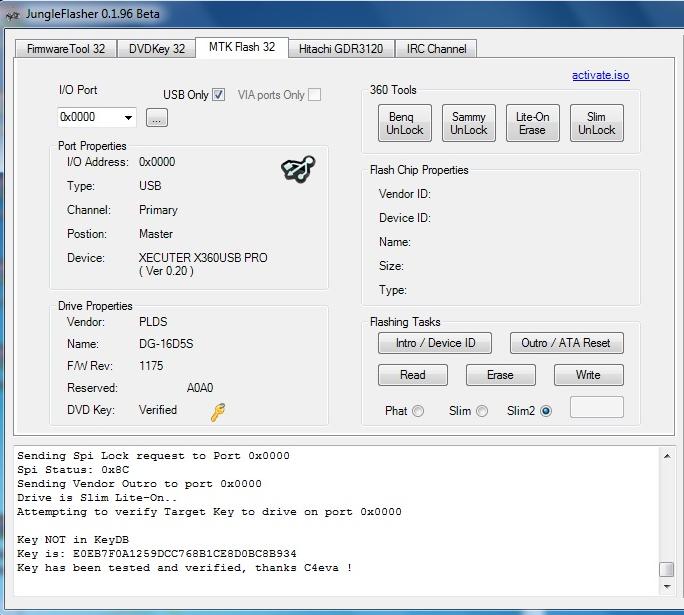Click the 'Attempting to verify Target Key' log line
The image size is (684, 615).
209,512
